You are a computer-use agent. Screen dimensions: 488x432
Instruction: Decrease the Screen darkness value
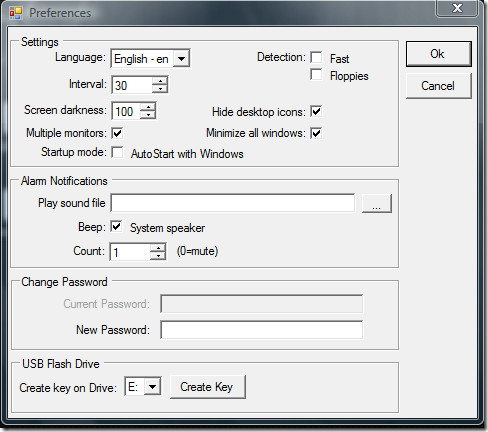[148, 115]
